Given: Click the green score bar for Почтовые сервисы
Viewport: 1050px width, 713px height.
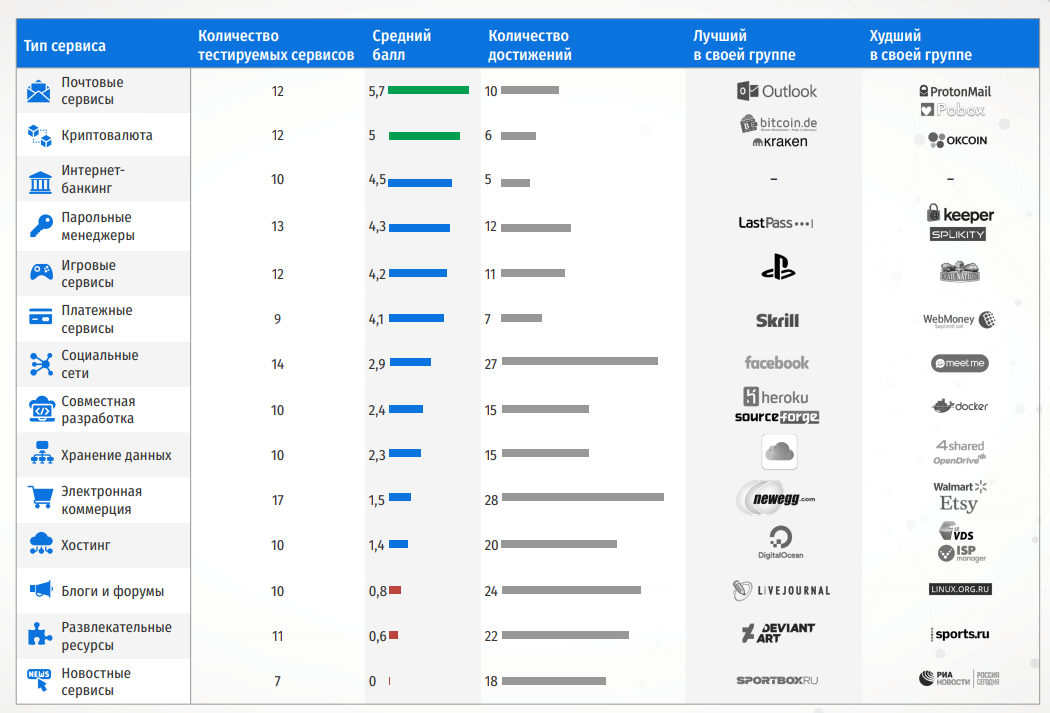Looking at the screenshot, I should tap(428, 90).
